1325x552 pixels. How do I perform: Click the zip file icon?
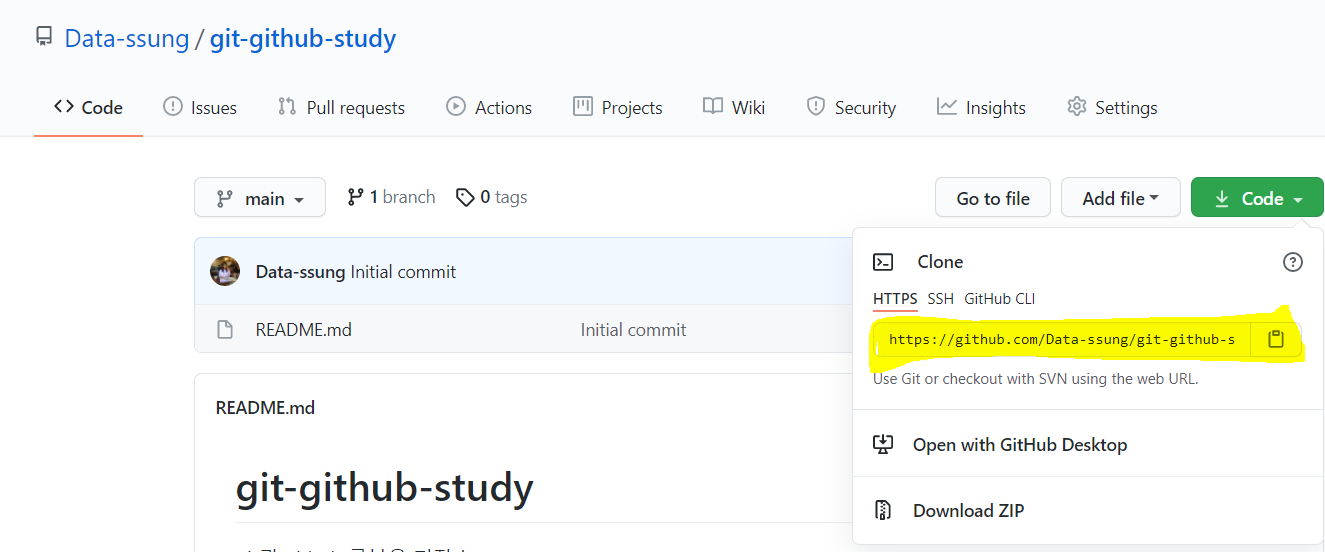pyautogui.click(x=883, y=510)
